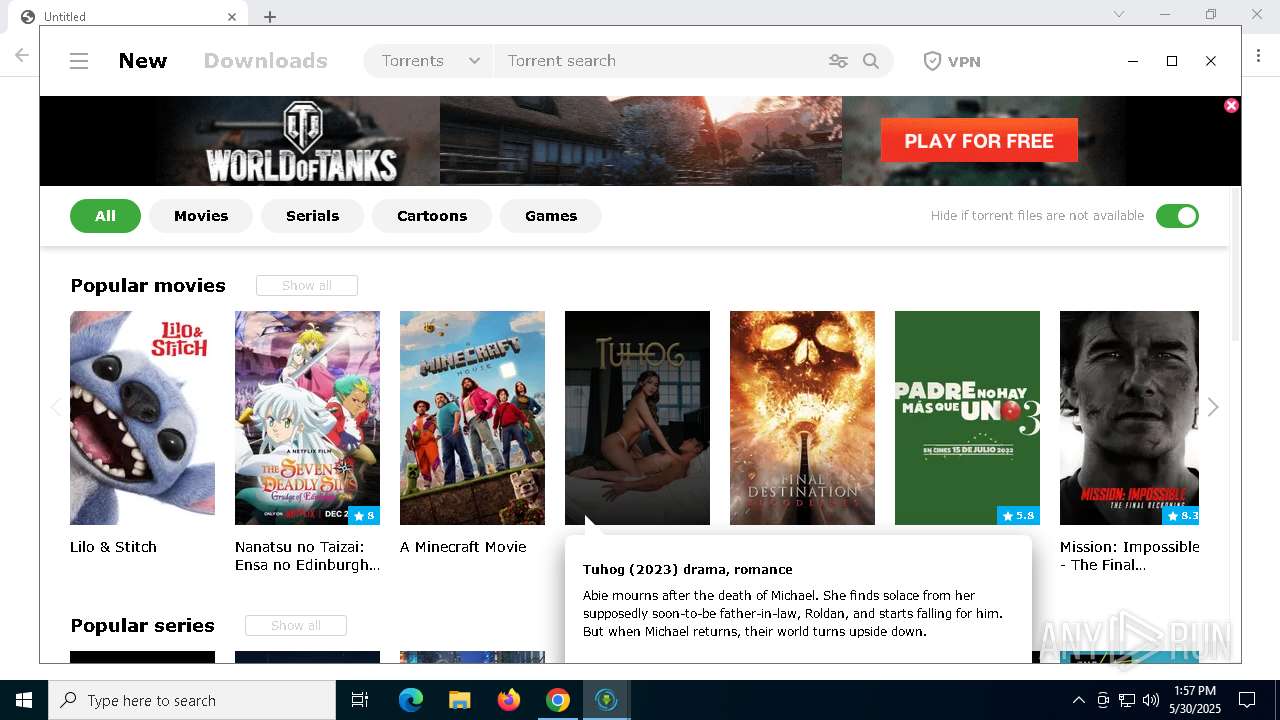The height and width of the screenshot is (720, 1280).
Task: Open the Lilo & Stitch poster
Action: (x=142, y=418)
